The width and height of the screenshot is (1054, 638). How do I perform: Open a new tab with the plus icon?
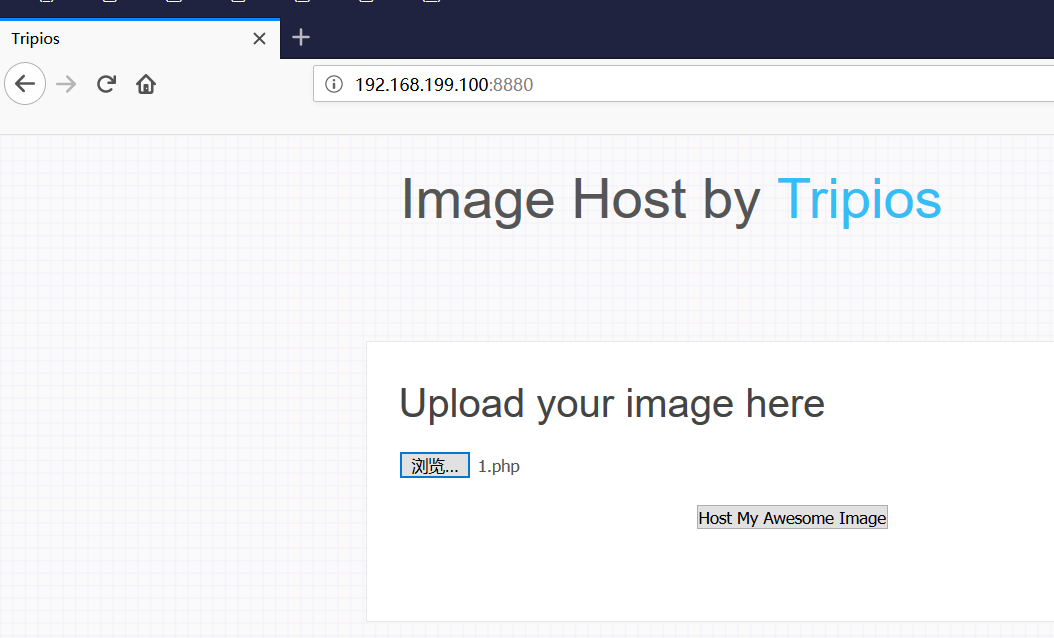point(301,37)
